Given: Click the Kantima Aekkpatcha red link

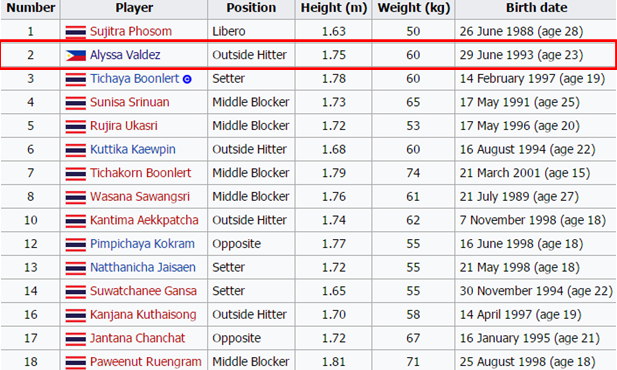Looking at the screenshot, I should 144,220.
